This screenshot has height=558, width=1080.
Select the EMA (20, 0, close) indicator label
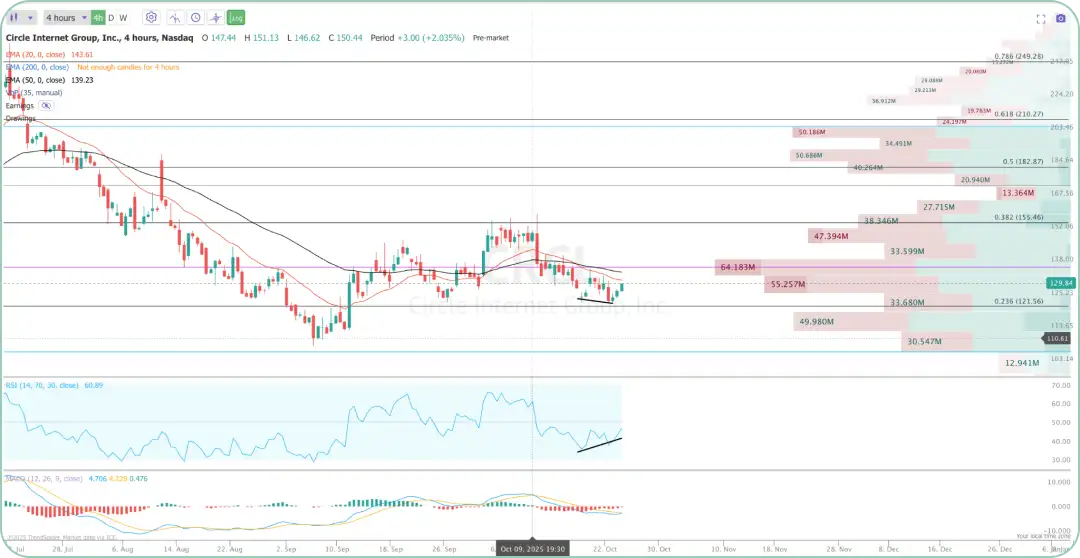click(35, 54)
